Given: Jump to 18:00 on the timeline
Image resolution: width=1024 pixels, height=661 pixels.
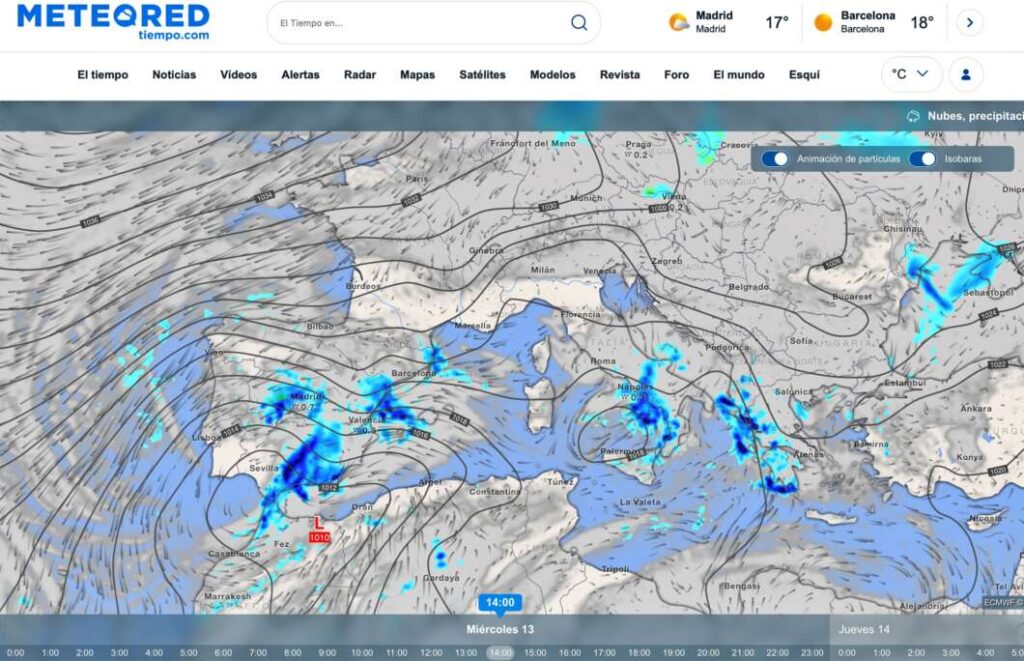Looking at the screenshot, I should point(639,653).
